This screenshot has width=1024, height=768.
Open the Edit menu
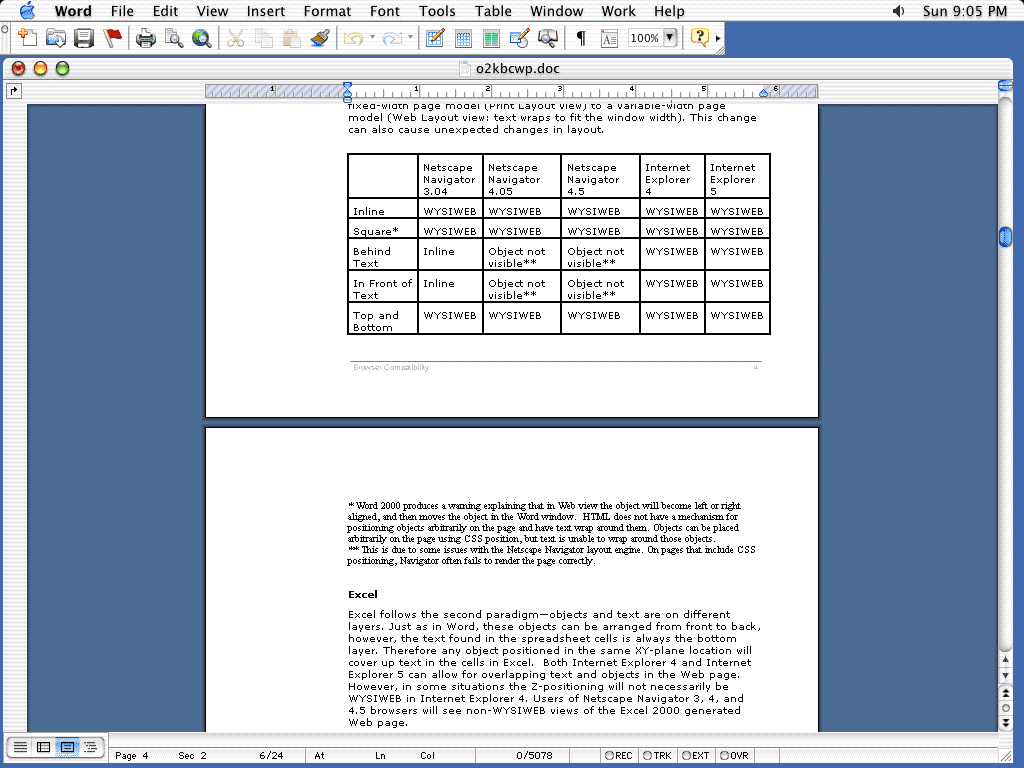pos(165,11)
